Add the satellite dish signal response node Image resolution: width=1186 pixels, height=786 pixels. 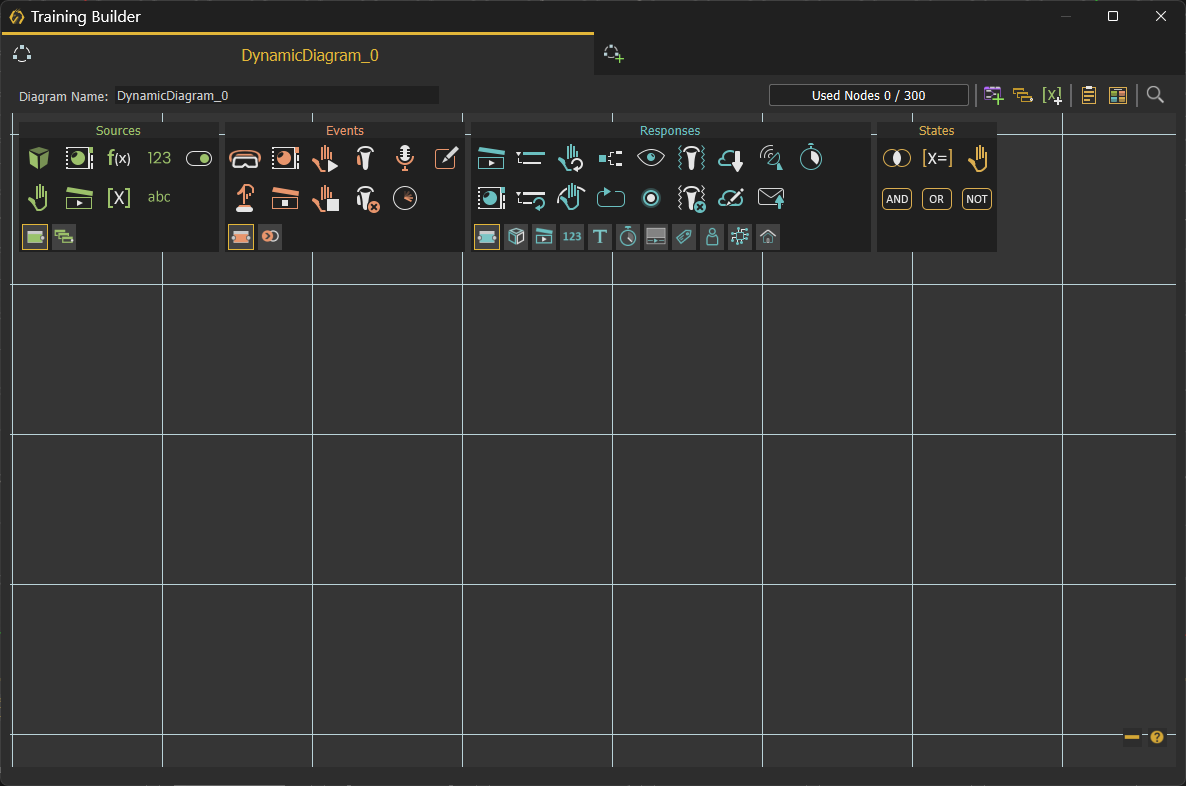tap(771, 158)
